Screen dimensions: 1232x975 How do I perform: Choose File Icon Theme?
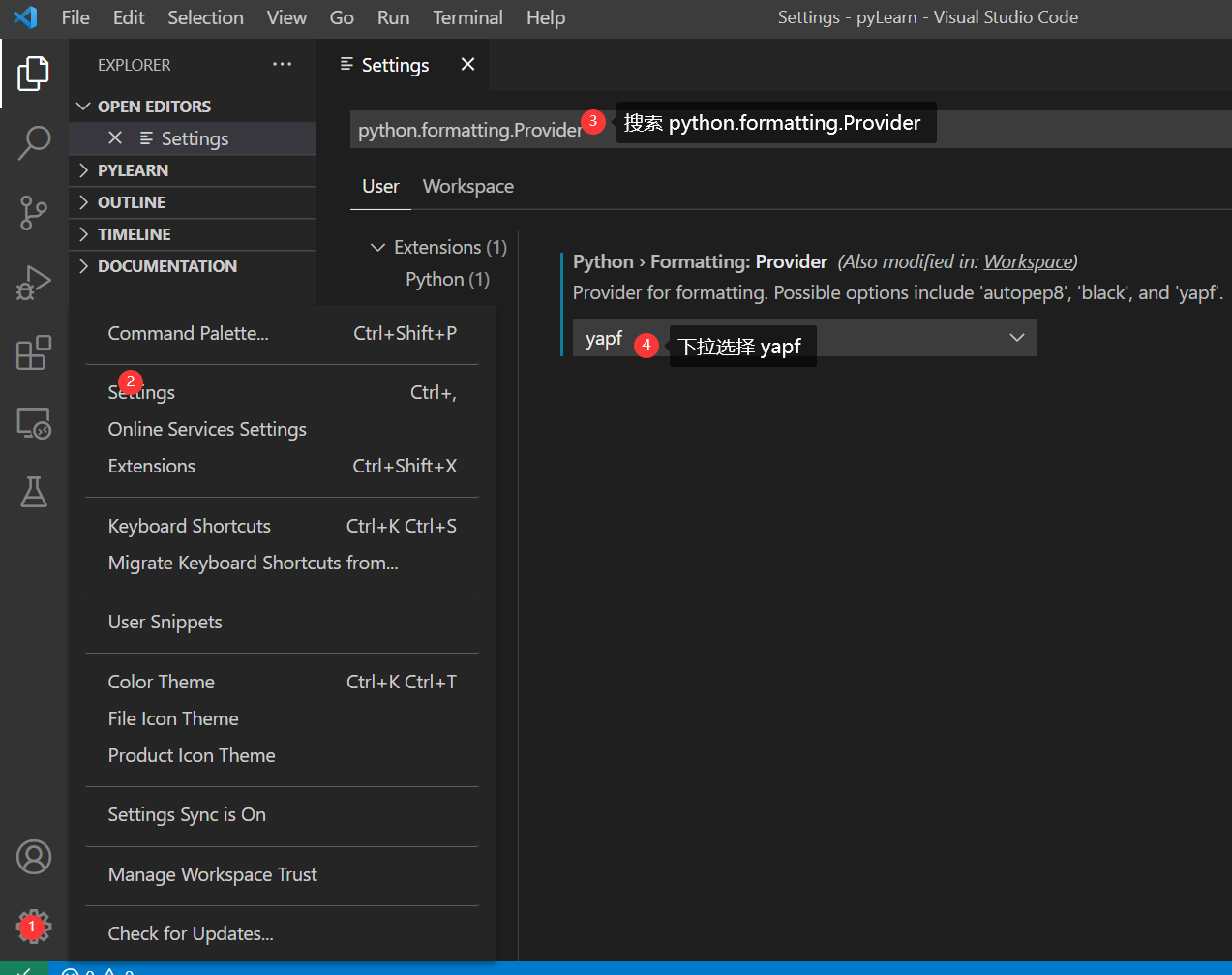tap(282, 718)
